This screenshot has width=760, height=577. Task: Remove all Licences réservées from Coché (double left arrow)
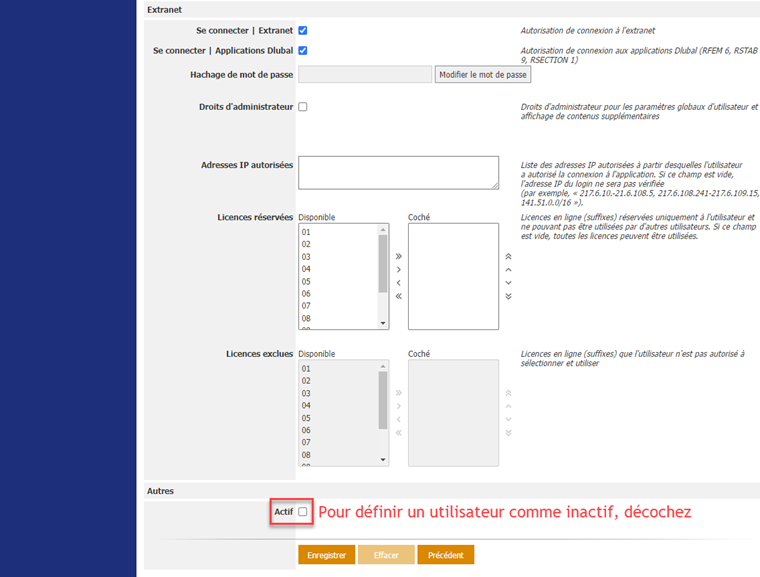(x=398, y=296)
